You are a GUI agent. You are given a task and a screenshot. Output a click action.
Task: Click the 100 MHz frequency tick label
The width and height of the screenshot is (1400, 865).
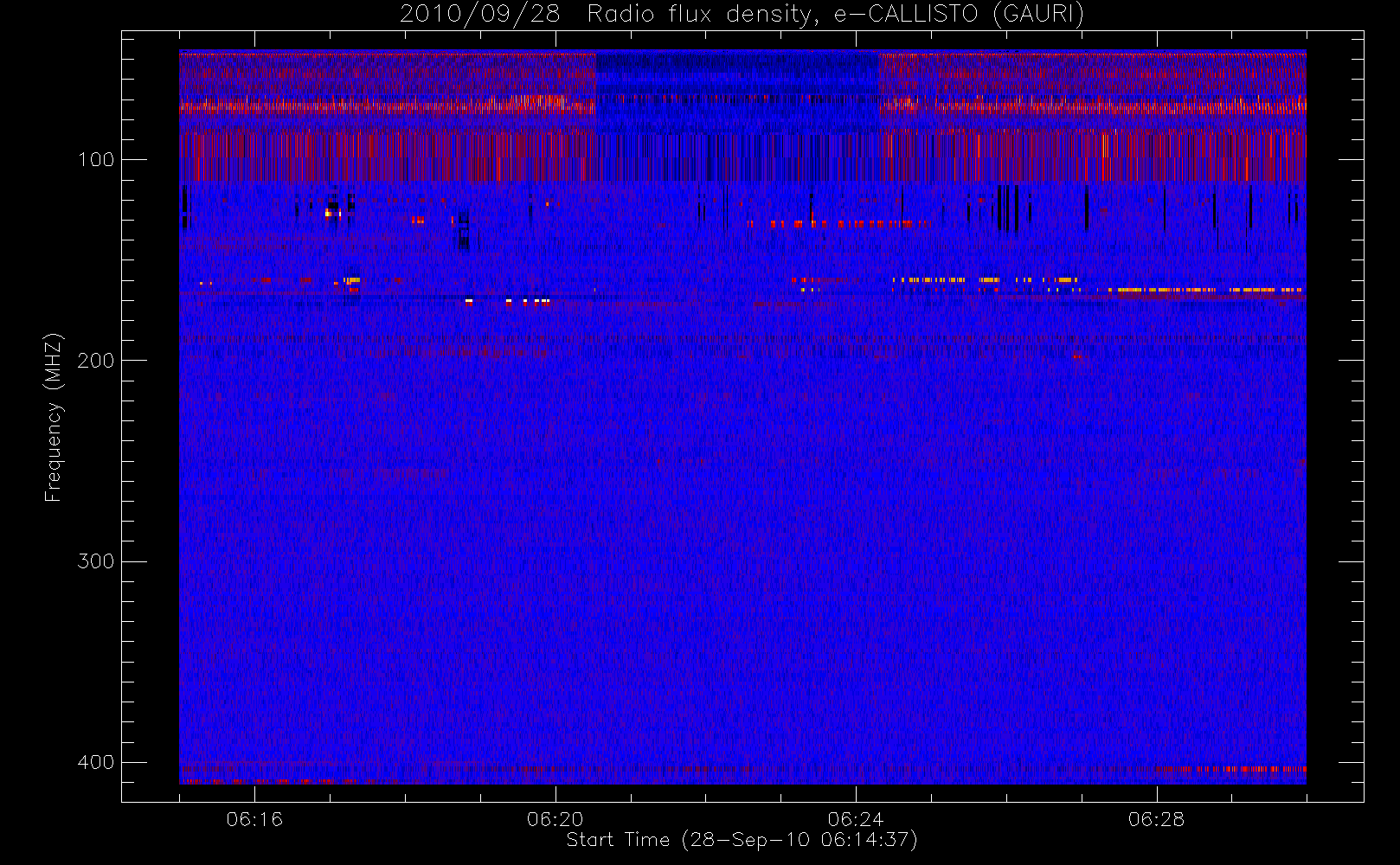pyautogui.click(x=95, y=160)
